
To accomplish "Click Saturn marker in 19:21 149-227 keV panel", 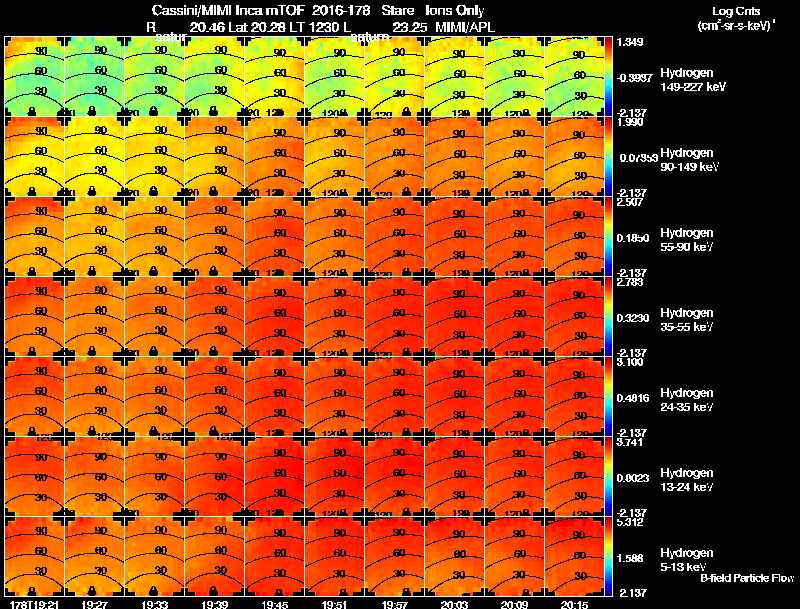I will coord(32,111).
